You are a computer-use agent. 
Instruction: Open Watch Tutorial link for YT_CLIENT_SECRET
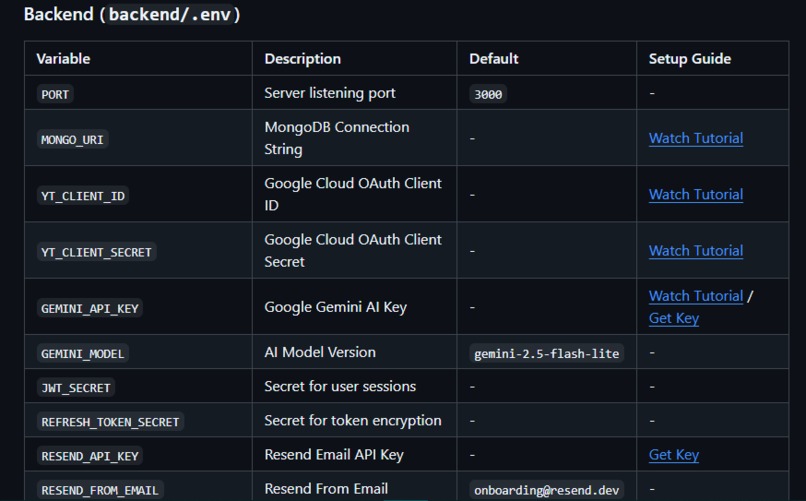[695, 251]
